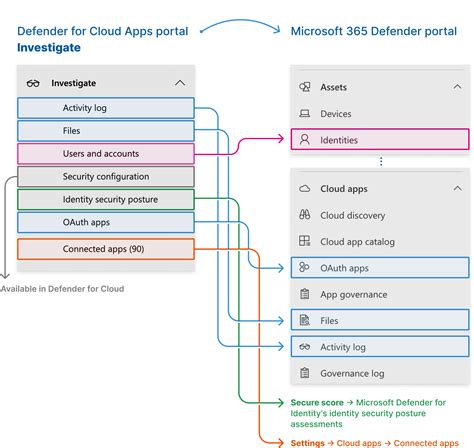Click the Files document icon in Cloud apps
The height and width of the screenshot is (448, 474).
click(x=304, y=320)
